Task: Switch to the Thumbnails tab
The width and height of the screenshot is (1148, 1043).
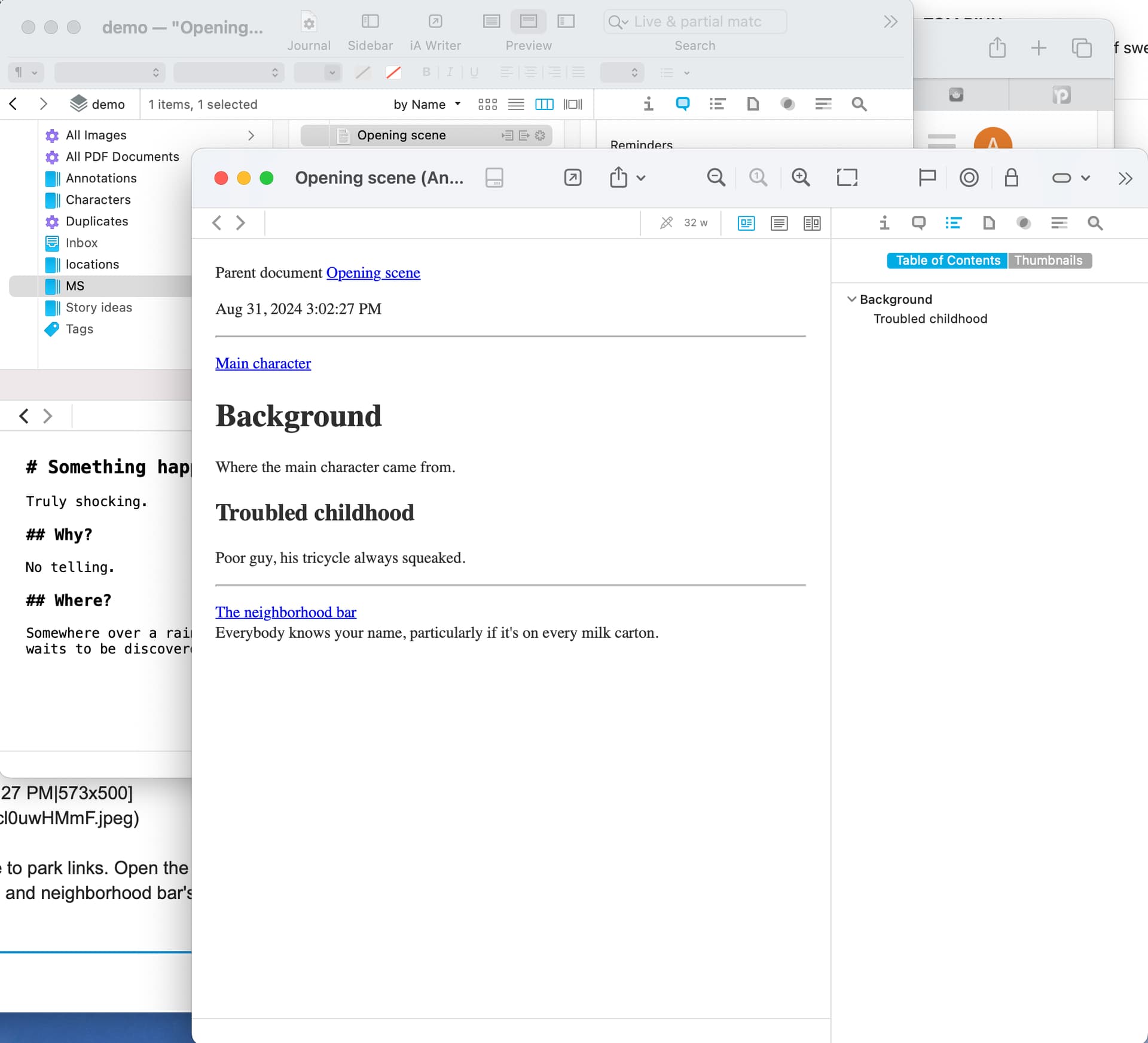Action: [1048, 260]
